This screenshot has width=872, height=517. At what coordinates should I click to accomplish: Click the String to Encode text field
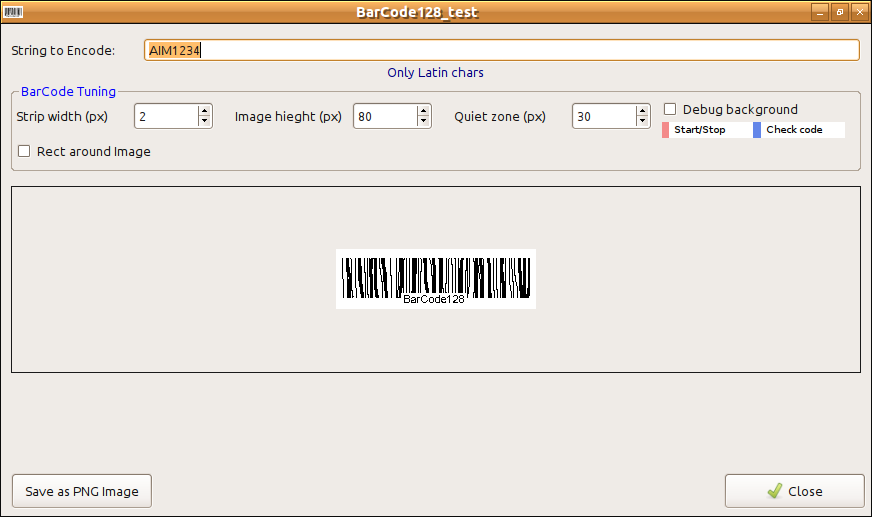point(500,50)
